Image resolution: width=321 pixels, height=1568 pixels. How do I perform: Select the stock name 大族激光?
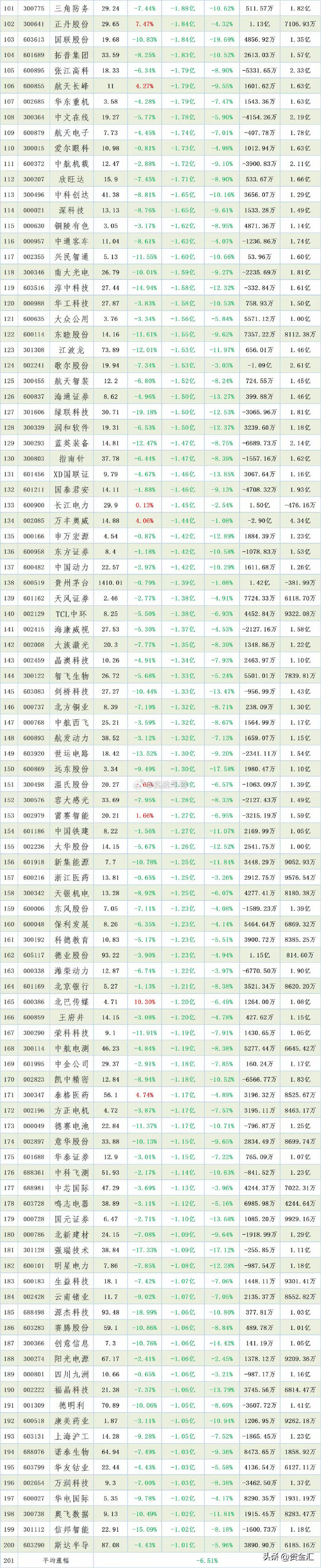click(x=72, y=644)
